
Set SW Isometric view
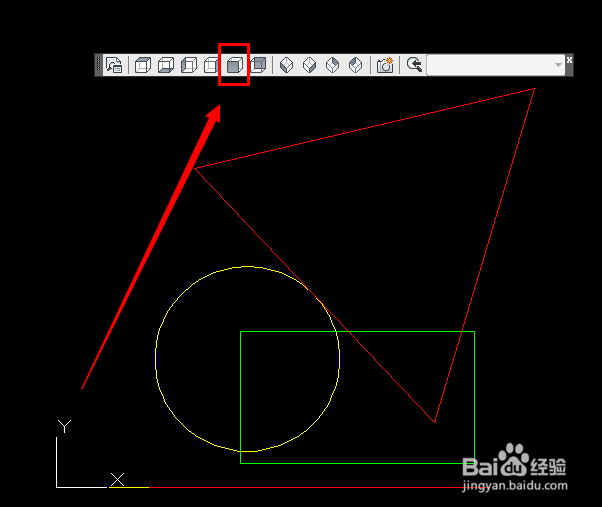click(x=286, y=65)
